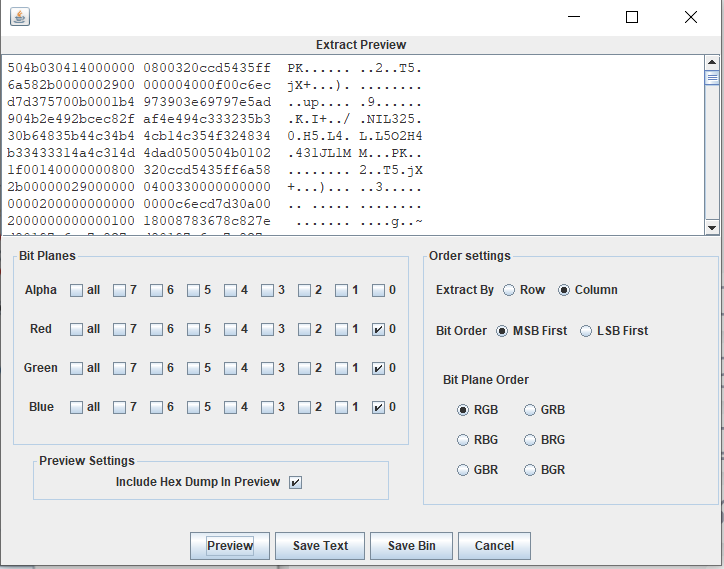Check the Alpha bit 0 checkbox
The image size is (724, 569).
[x=378, y=291]
